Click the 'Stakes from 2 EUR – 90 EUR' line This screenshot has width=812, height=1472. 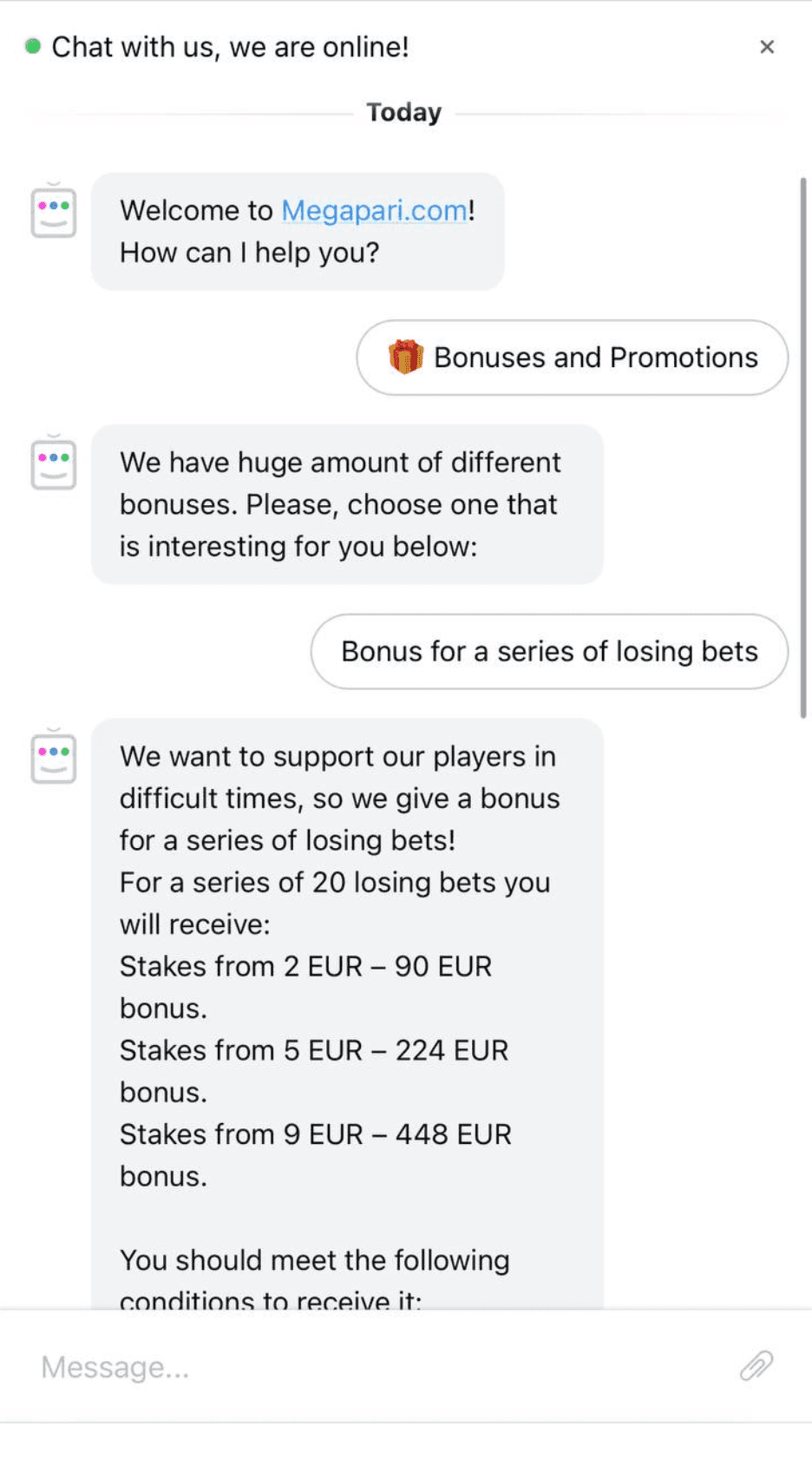click(305, 966)
